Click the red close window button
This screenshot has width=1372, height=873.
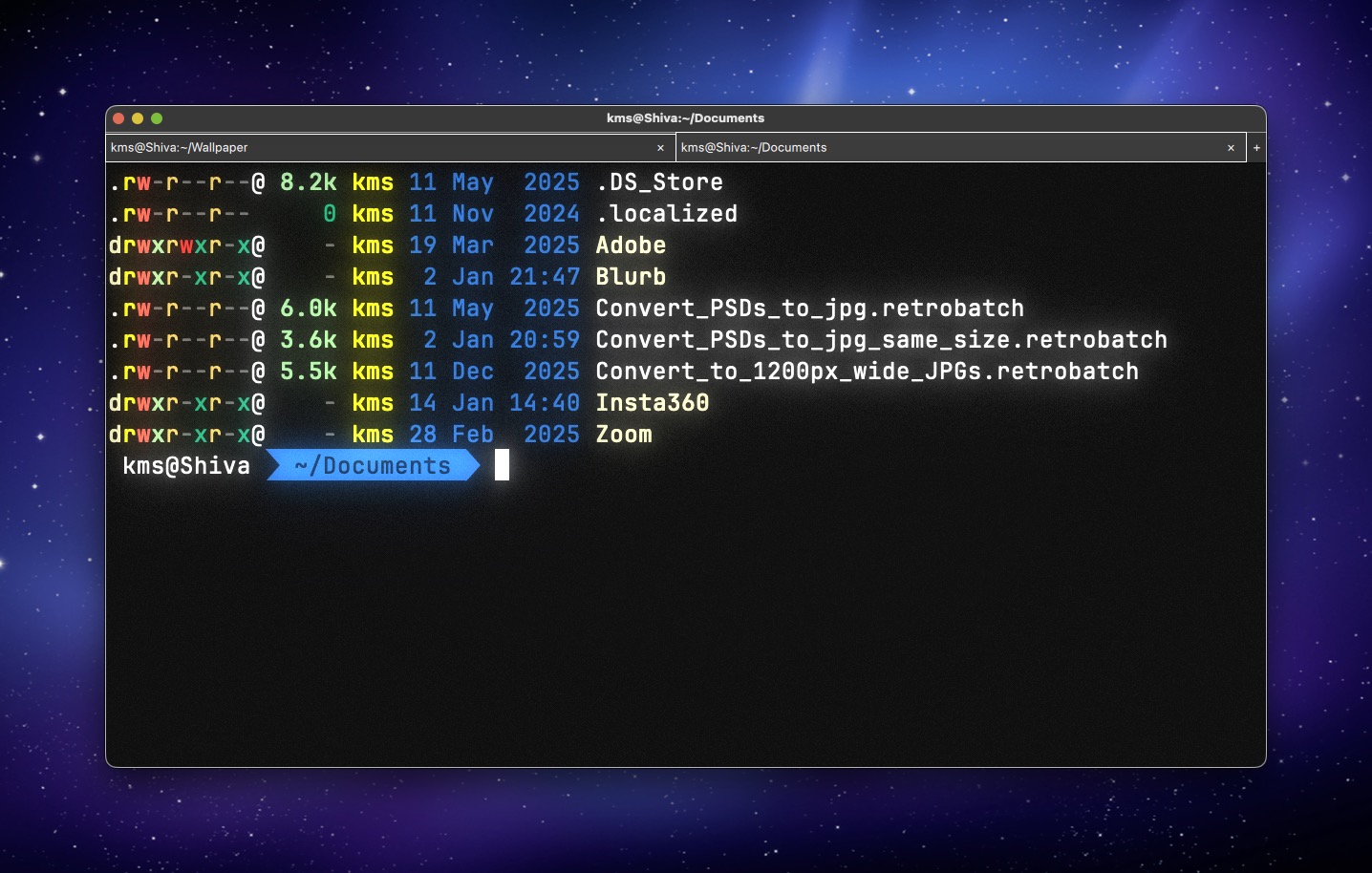pyautogui.click(x=118, y=118)
